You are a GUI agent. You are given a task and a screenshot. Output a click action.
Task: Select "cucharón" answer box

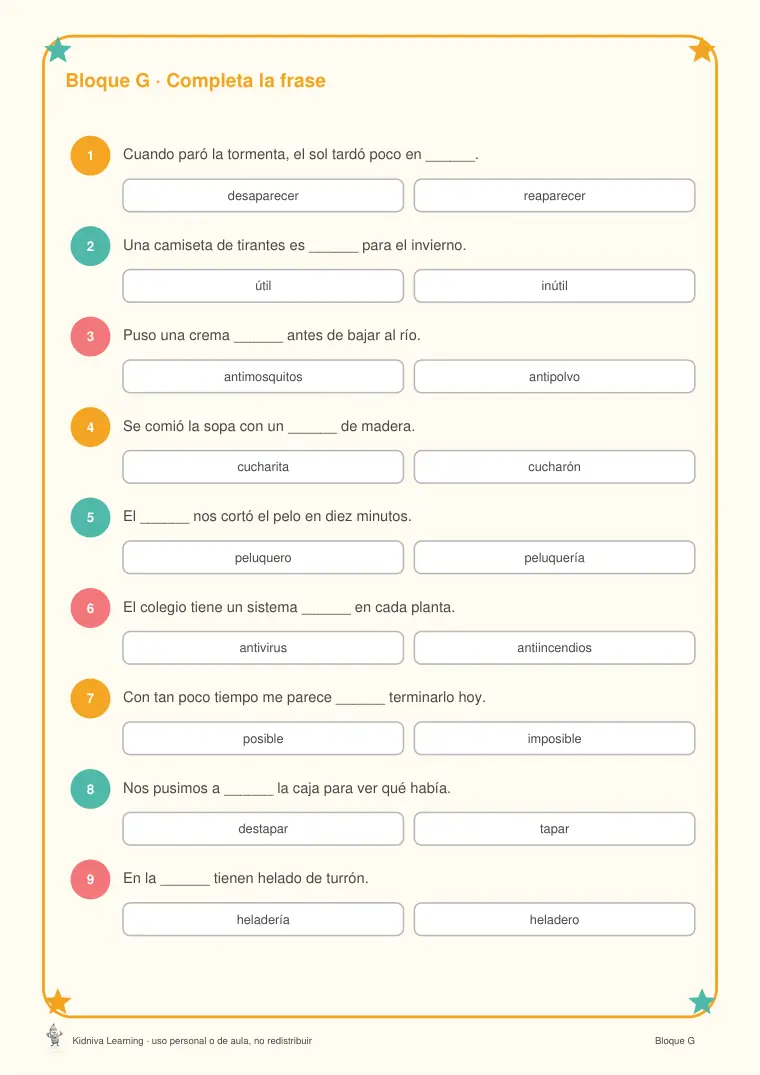coord(554,467)
